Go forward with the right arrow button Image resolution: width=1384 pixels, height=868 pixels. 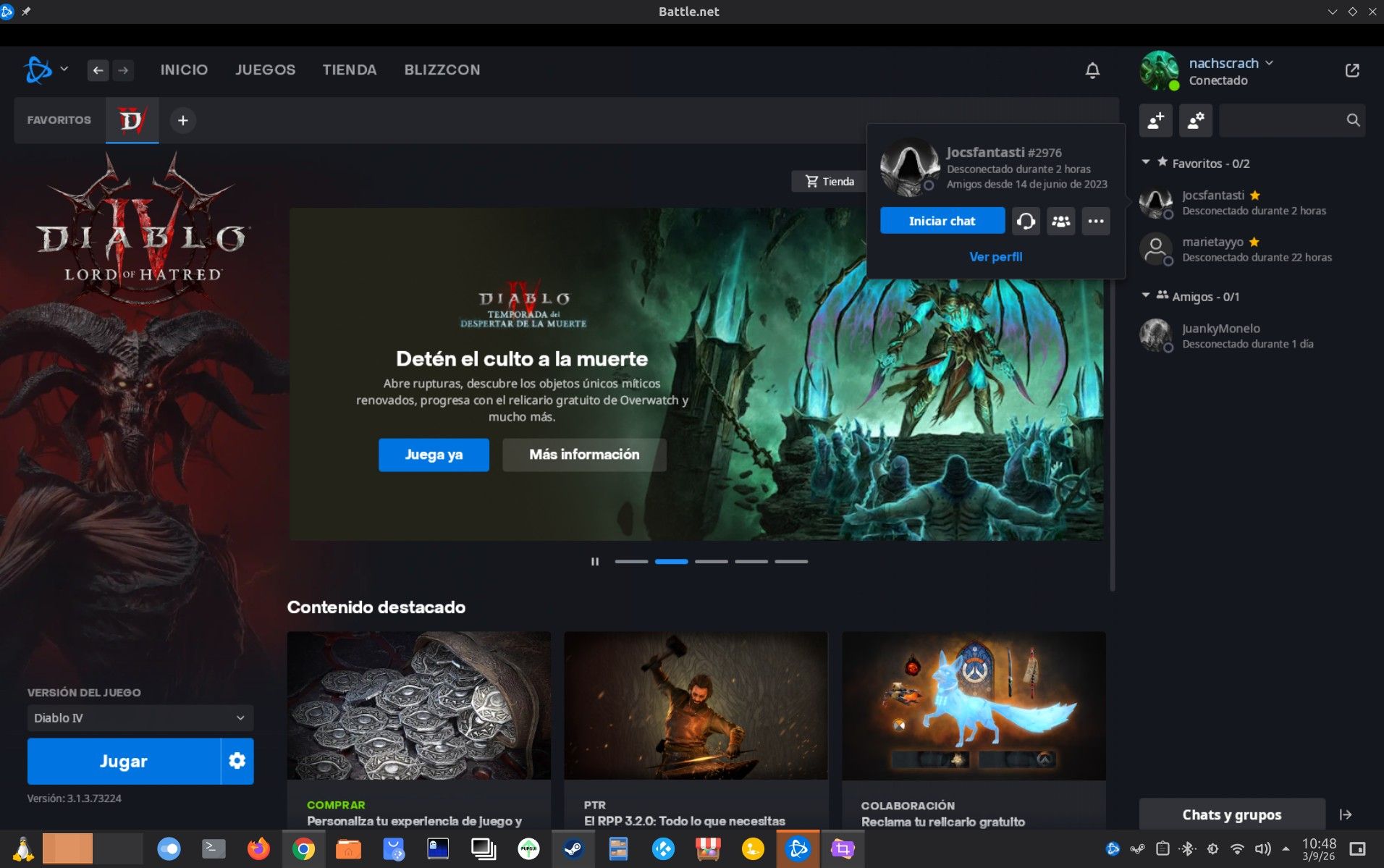tap(123, 70)
